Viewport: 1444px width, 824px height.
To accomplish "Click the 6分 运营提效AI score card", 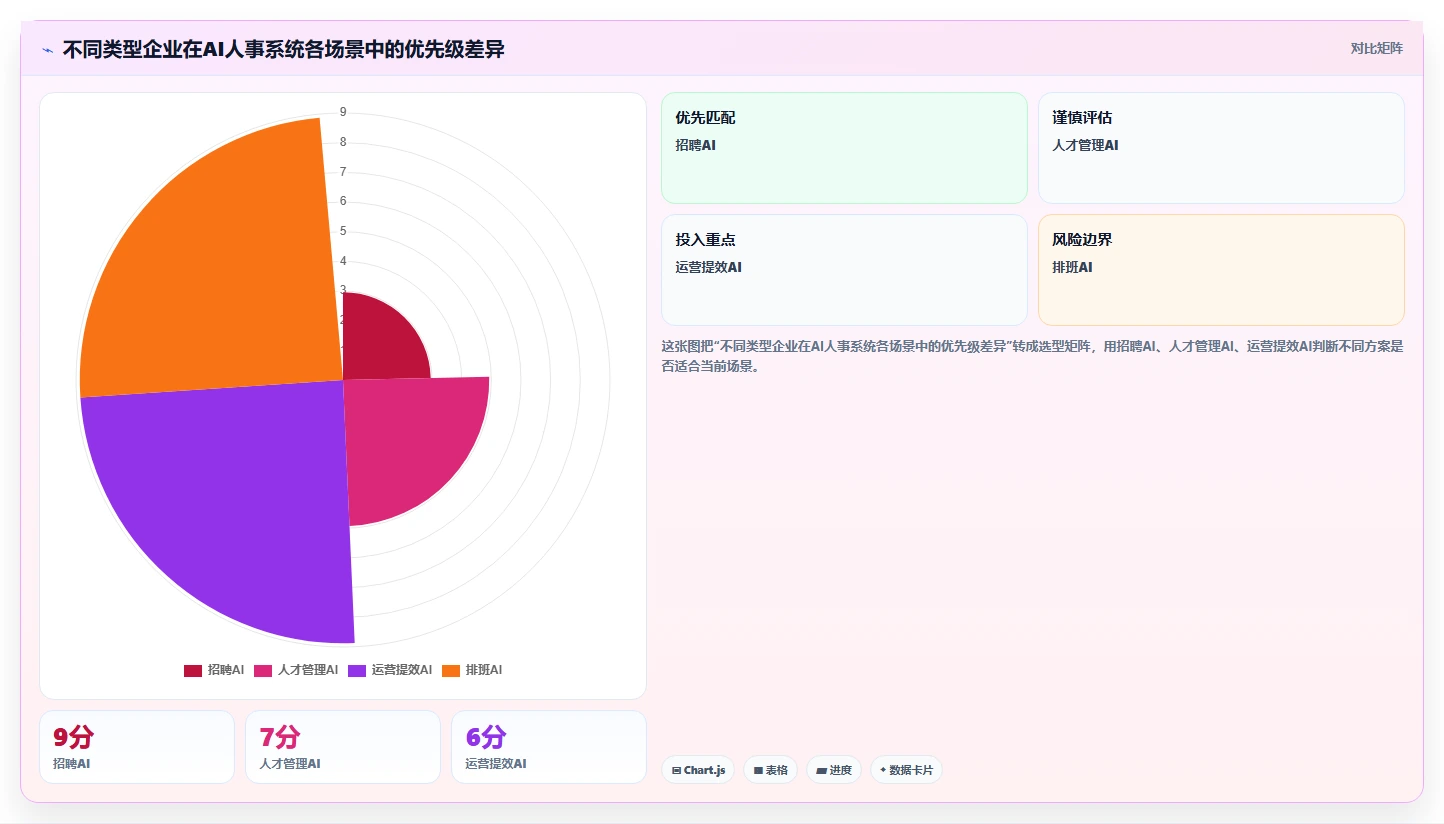I will point(549,747).
